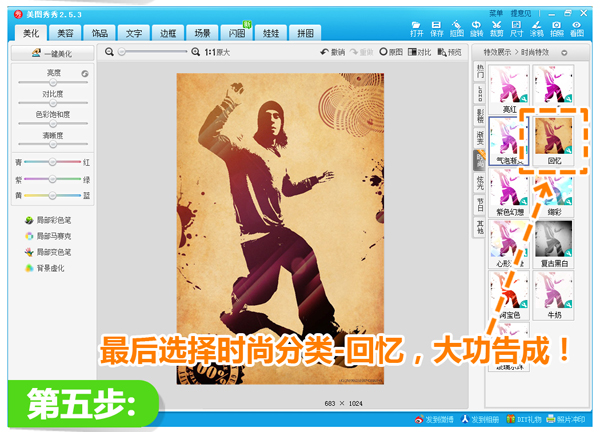Expand the 特效展示 panel dropdown arrow
This screenshot has height=432, width=600.
pos(564,52)
